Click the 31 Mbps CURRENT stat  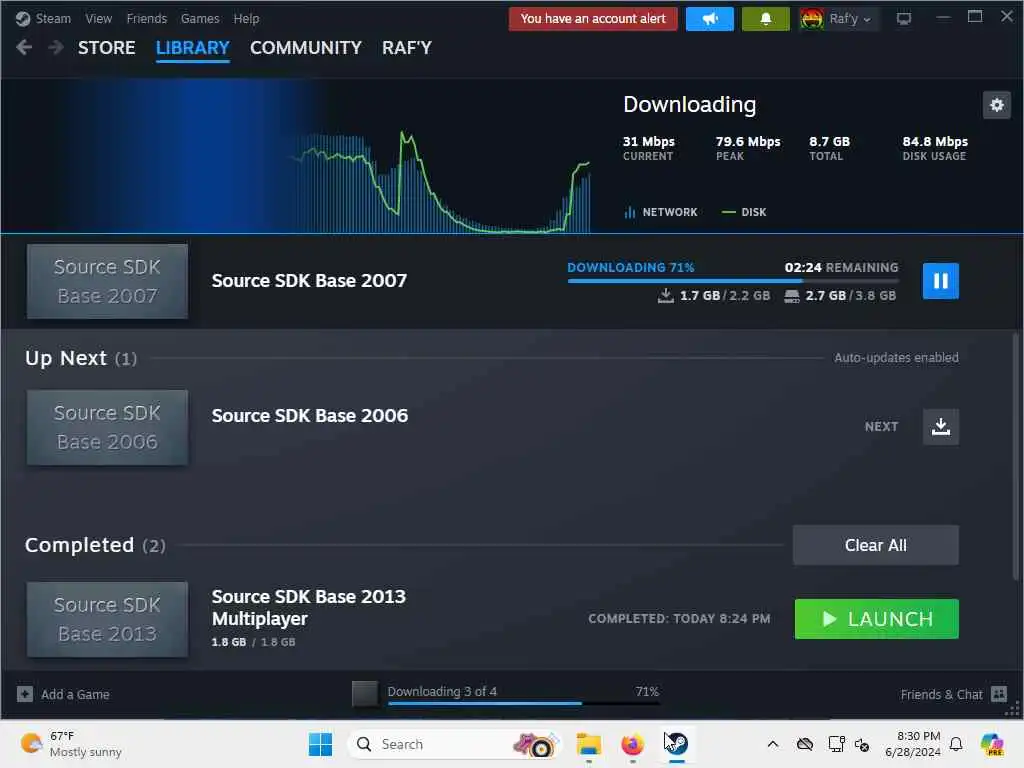[648, 148]
